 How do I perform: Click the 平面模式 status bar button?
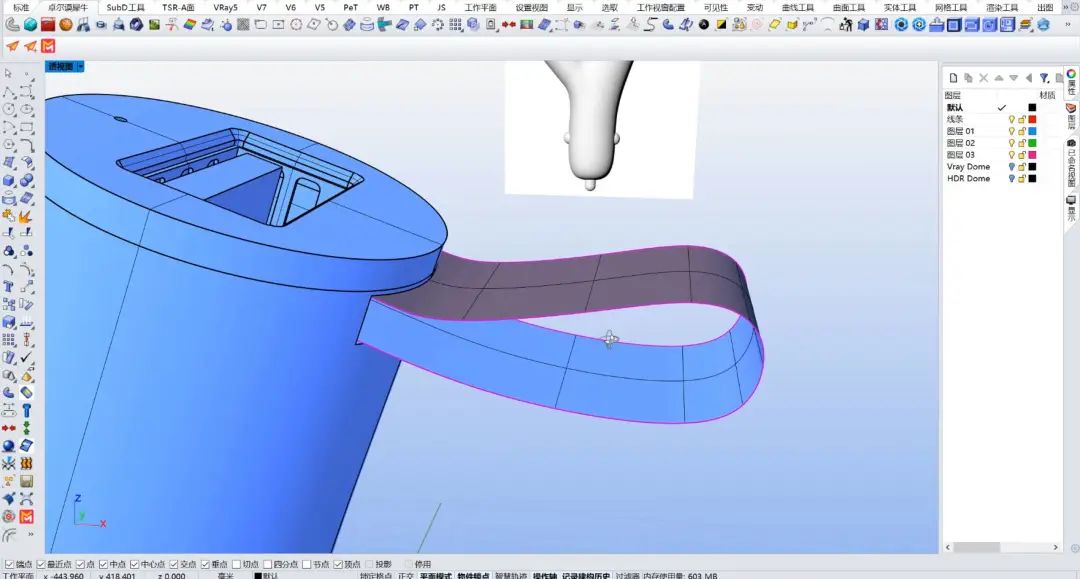click(x=435, y=575)
